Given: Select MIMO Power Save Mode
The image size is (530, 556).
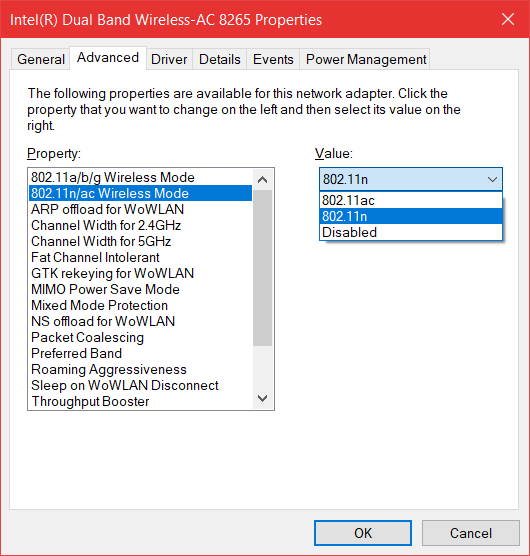Looking at the screenshot, I should coord(140,289).
